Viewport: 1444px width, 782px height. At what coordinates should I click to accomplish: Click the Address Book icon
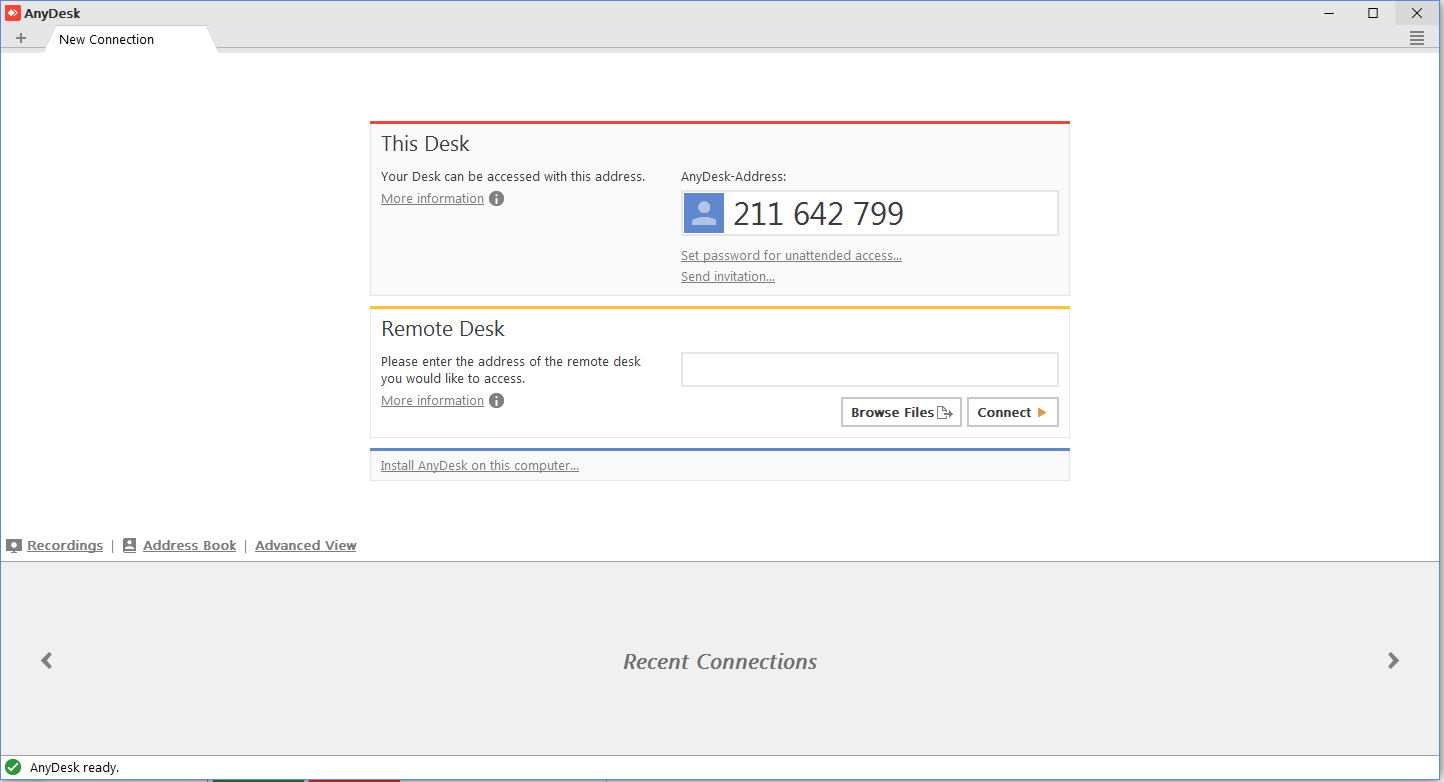(130, 546)
